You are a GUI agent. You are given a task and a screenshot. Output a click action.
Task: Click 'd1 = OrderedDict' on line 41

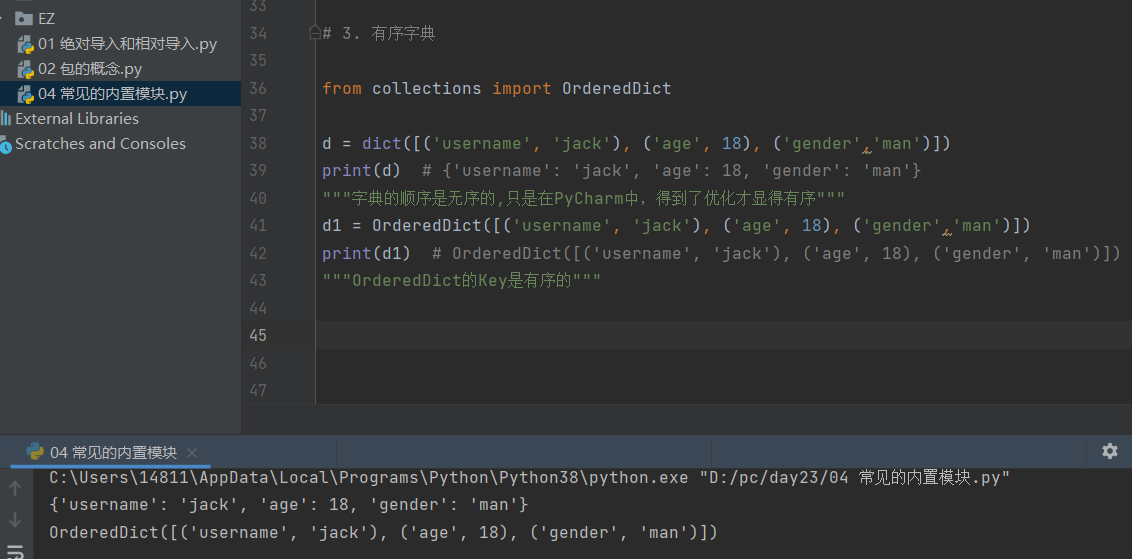(x=402, y=226)
